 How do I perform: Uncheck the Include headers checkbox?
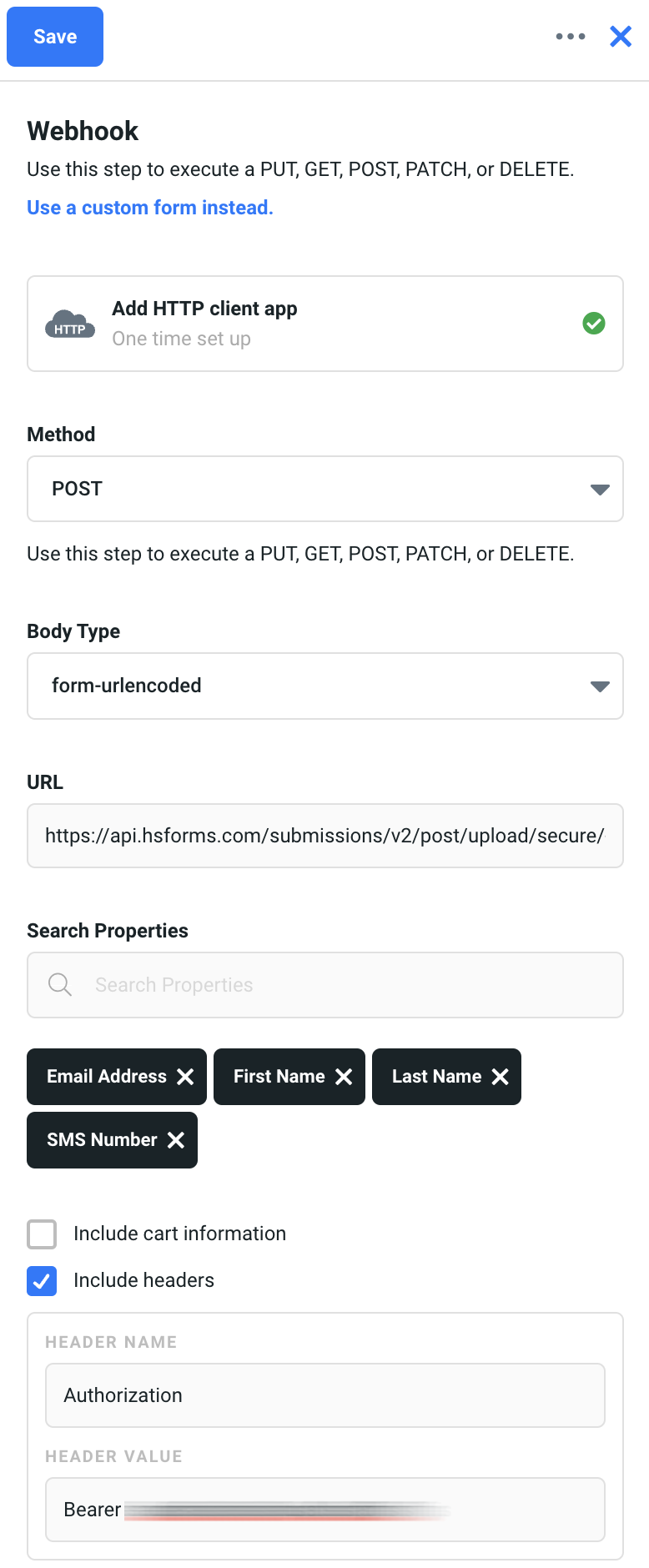pyautogui.click(x=42, y=1281)
